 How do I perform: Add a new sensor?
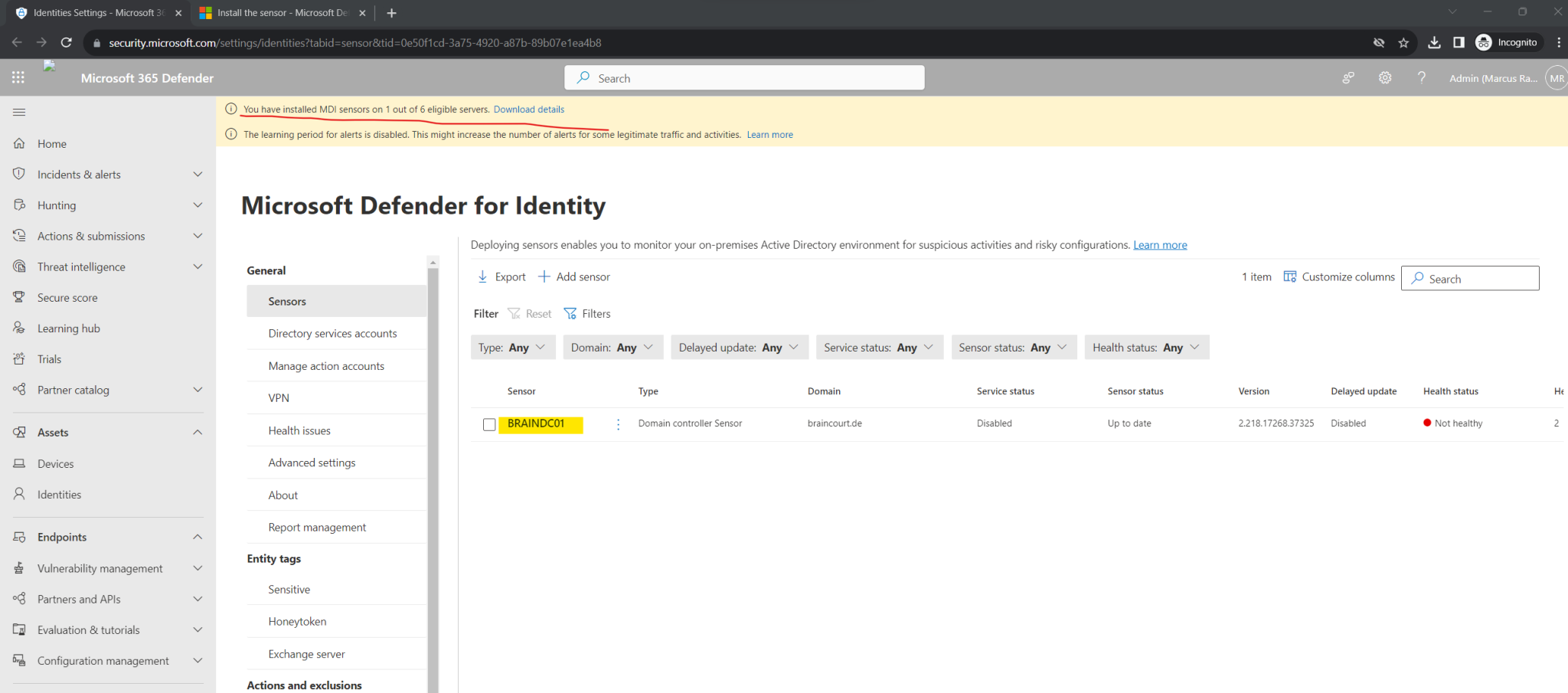pyautogui.click(x=573, y=276)
